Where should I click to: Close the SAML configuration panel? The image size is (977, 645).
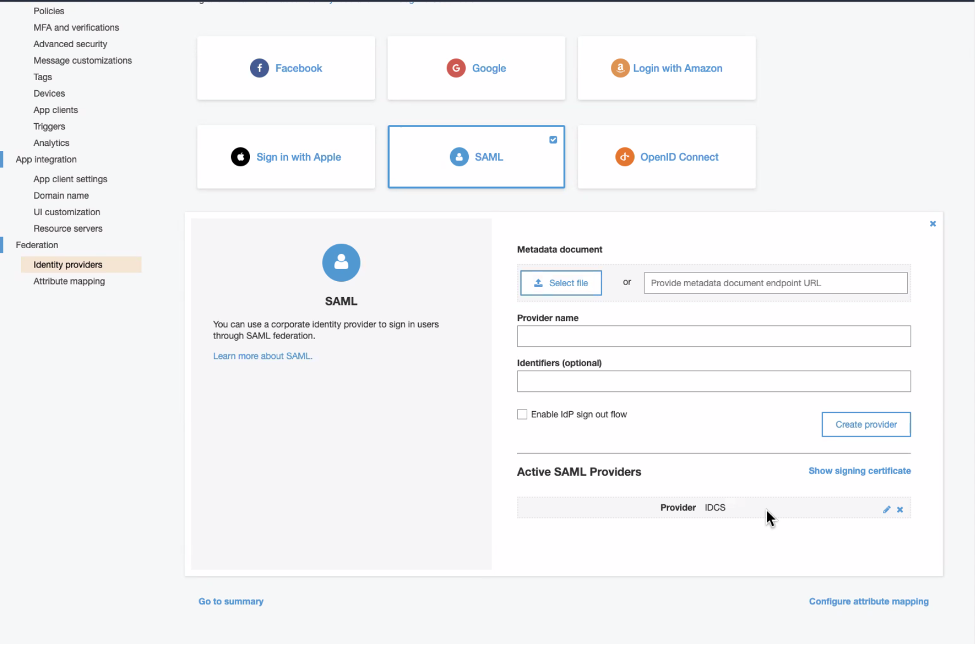pos(933,224)
